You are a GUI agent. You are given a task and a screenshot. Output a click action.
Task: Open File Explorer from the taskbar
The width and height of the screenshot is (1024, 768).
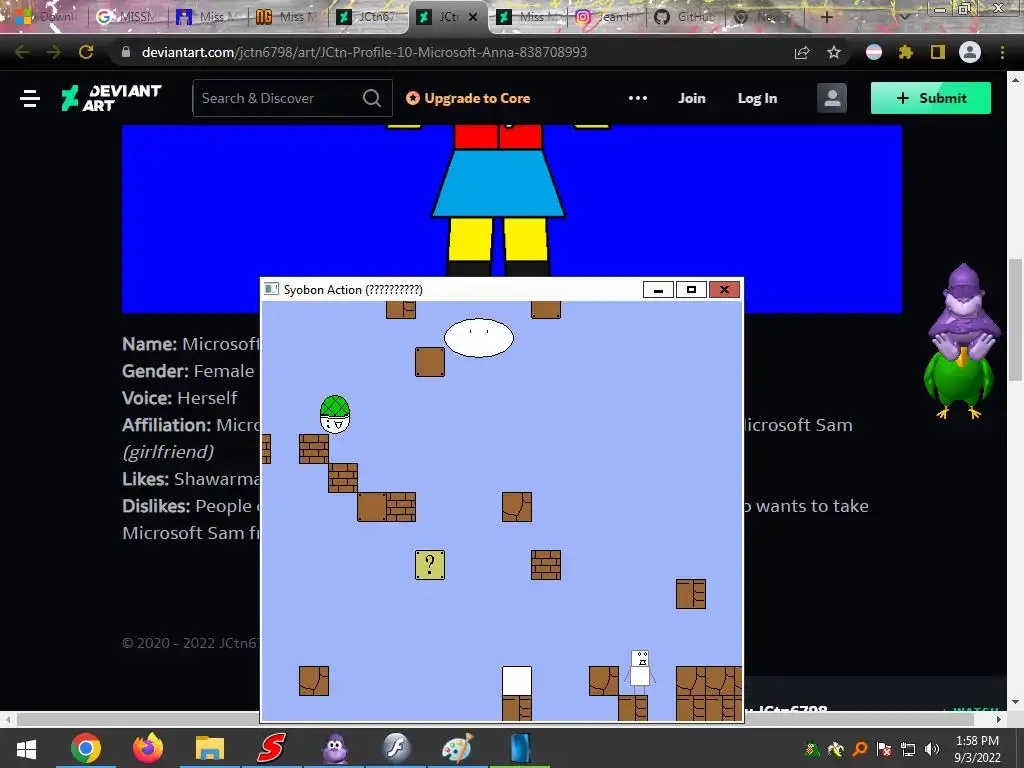pos(210,748)
